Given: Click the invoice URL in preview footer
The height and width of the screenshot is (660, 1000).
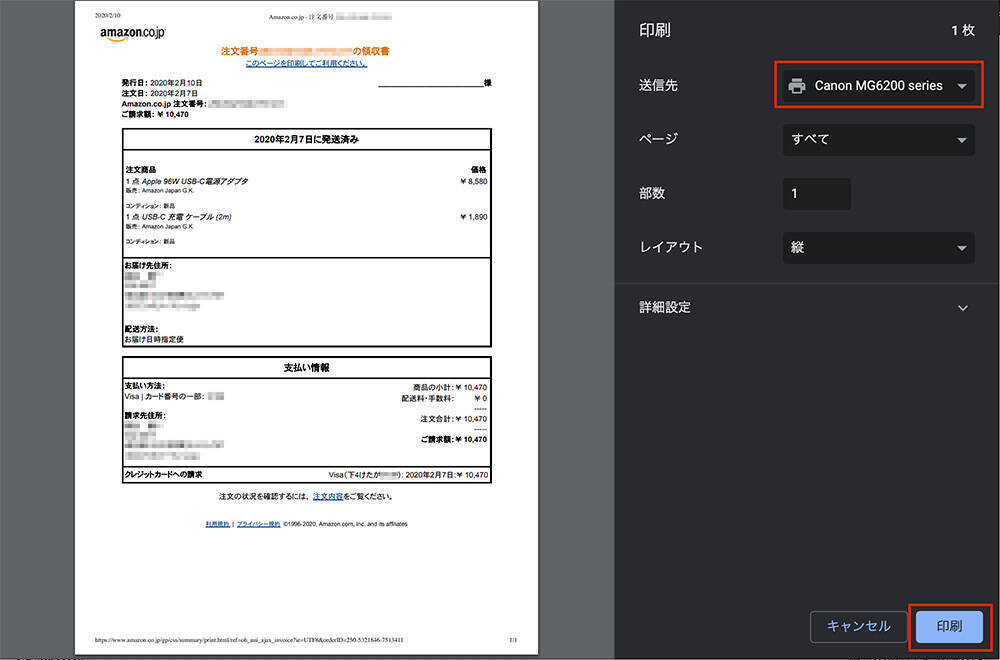Looking at the screenshot, I should tap(251, 640).
